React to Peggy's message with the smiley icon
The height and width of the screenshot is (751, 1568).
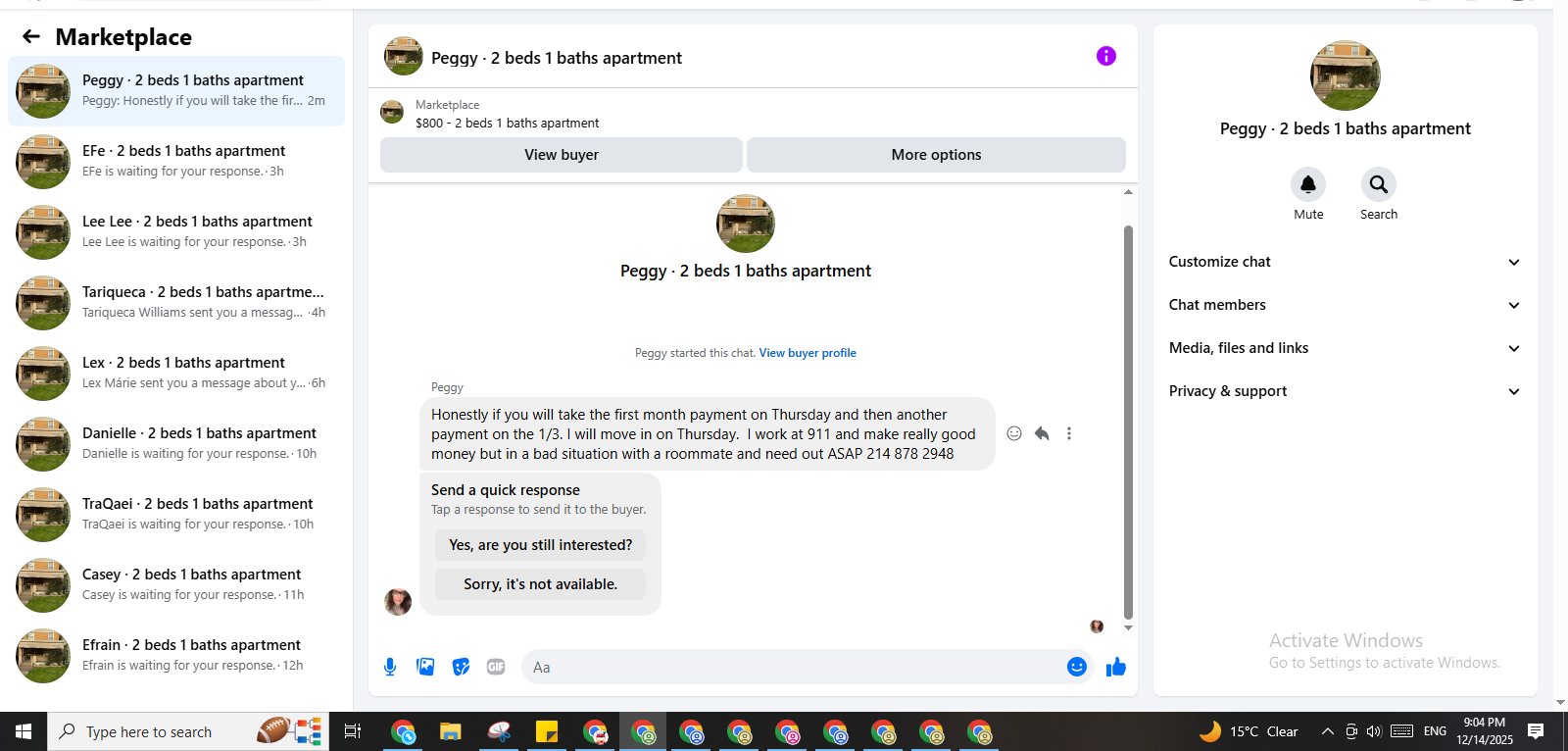point(1014,433)
